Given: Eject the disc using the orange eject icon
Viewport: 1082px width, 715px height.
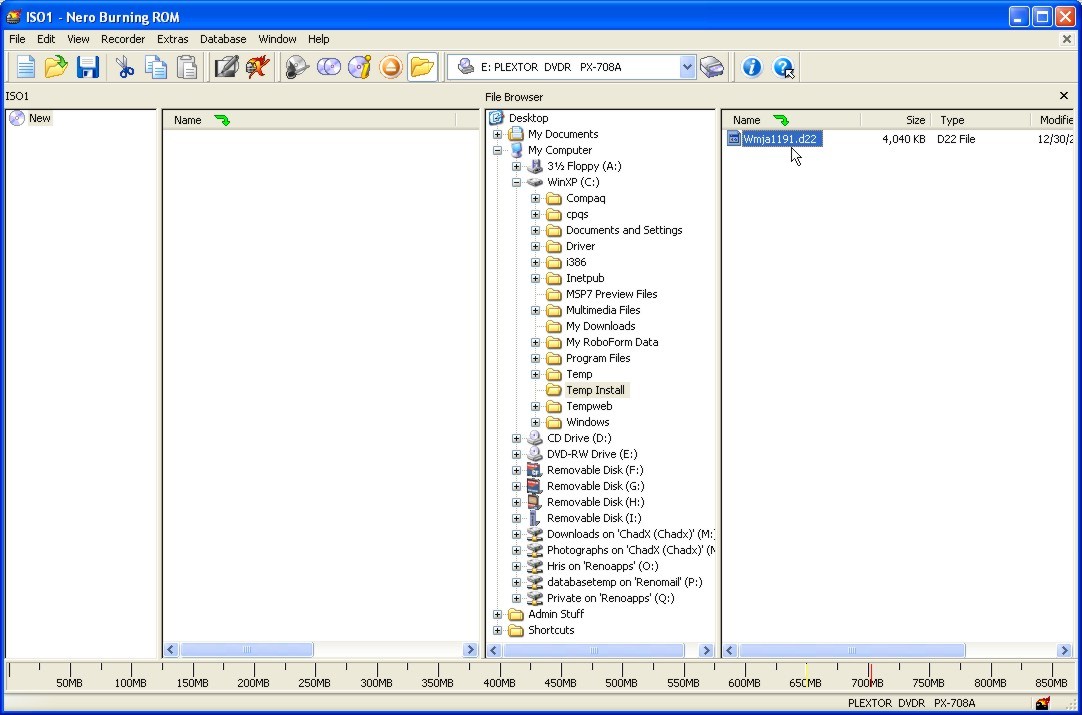Looking at the screenshot, I should point(391,67).
